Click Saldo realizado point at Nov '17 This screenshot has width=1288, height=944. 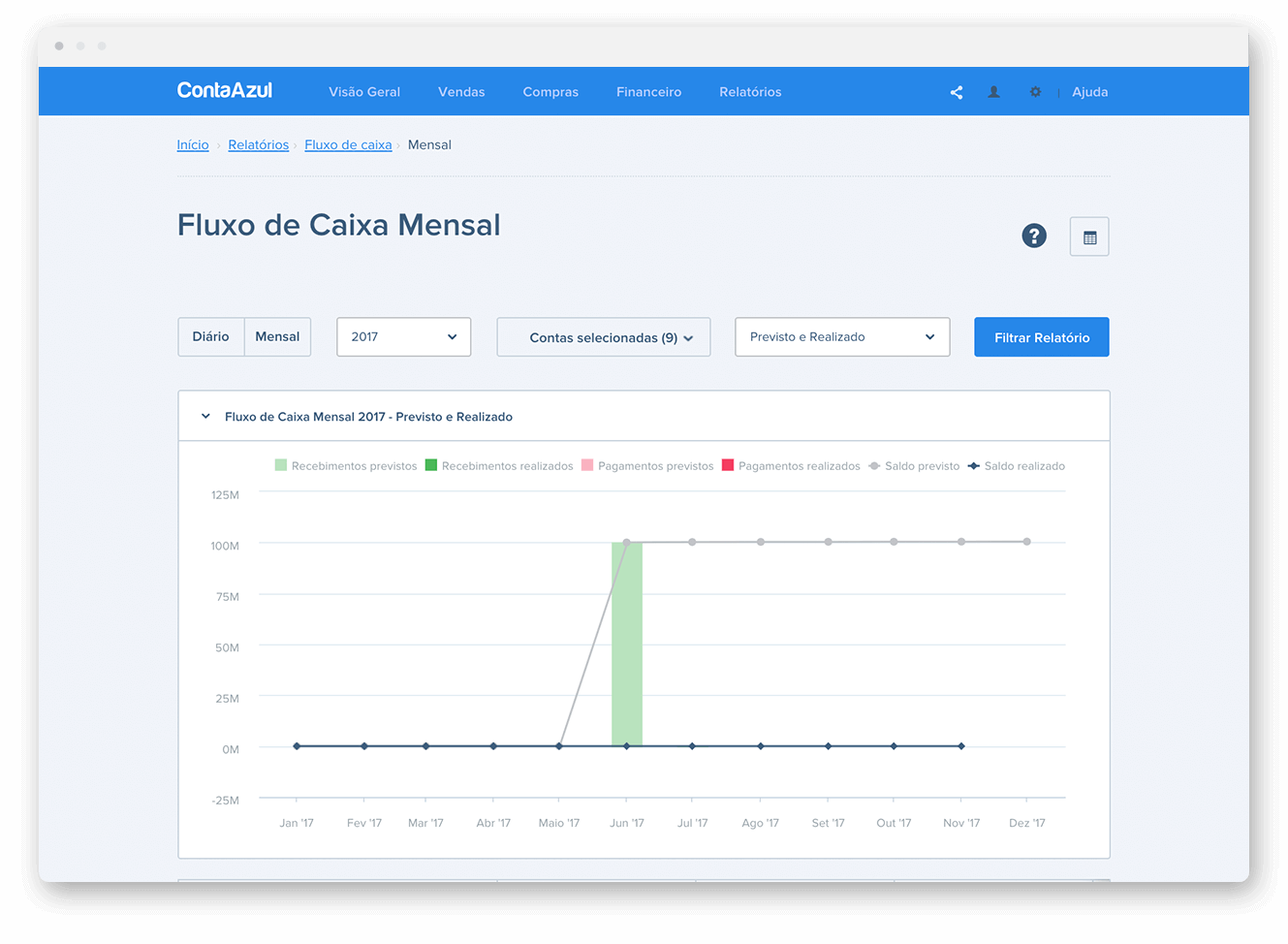coord(961,746)
